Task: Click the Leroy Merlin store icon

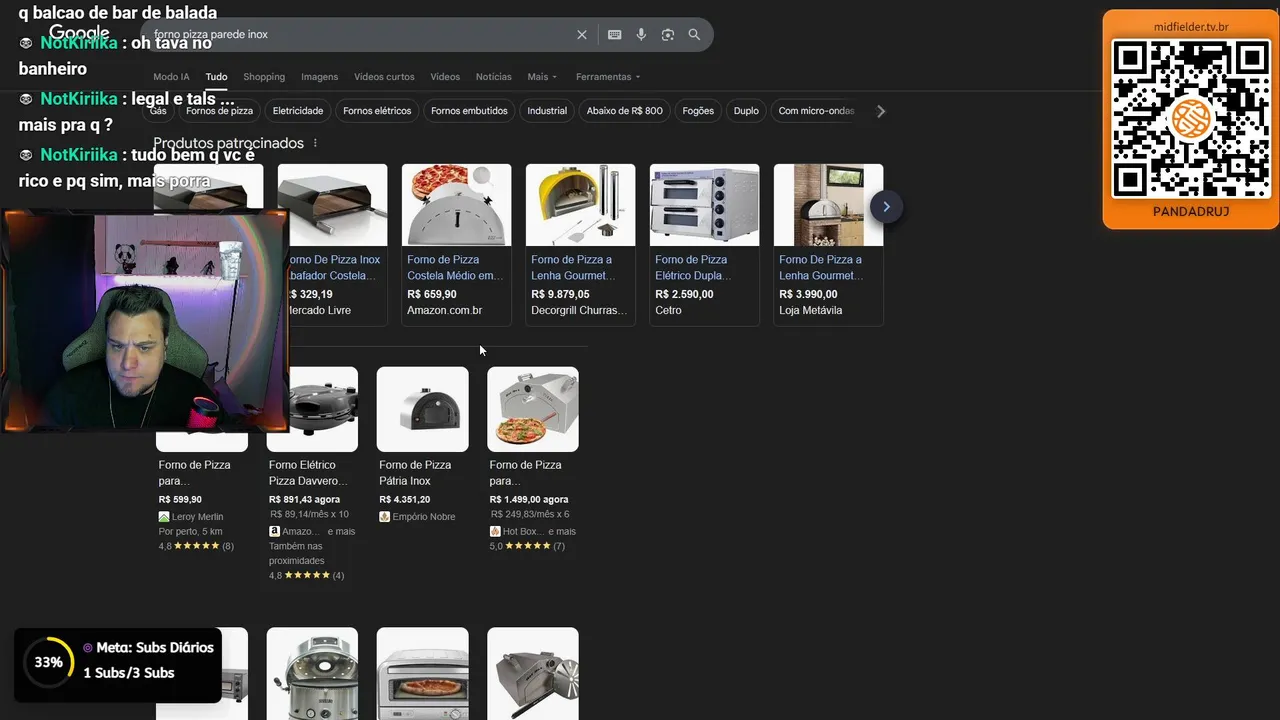Action: (x=164, y=517)
